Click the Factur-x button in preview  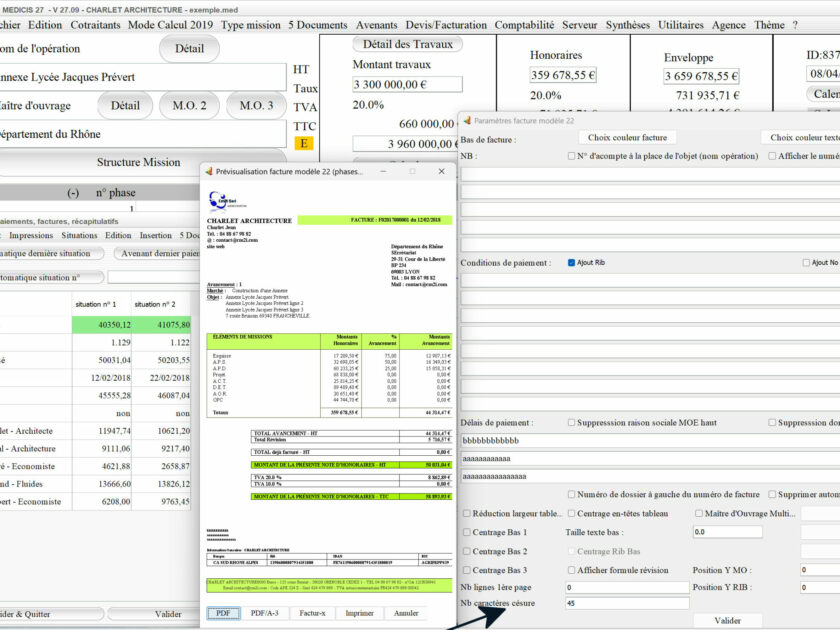[x=312, y=613]
